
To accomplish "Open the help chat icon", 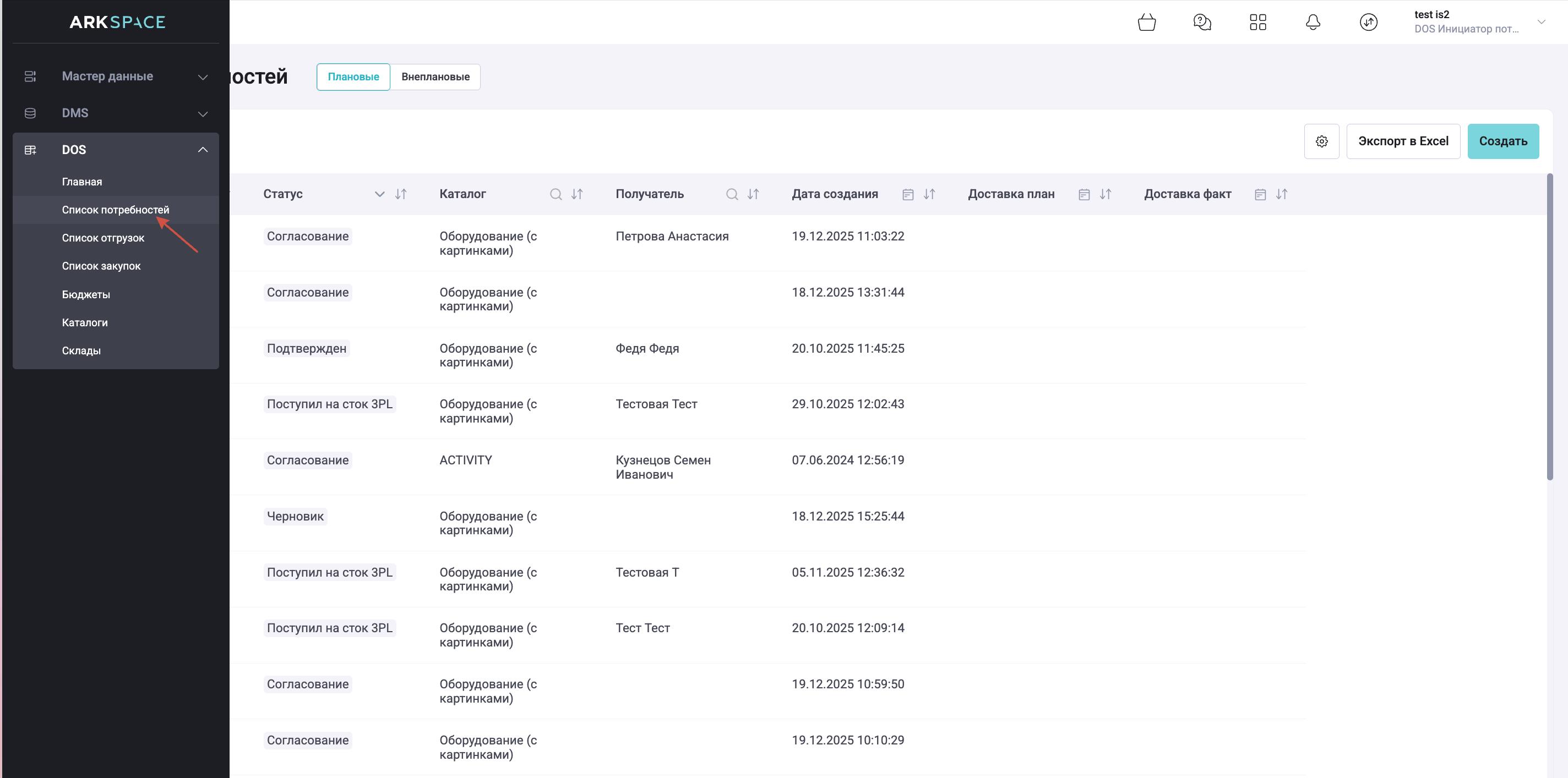I will (1201, 23).
